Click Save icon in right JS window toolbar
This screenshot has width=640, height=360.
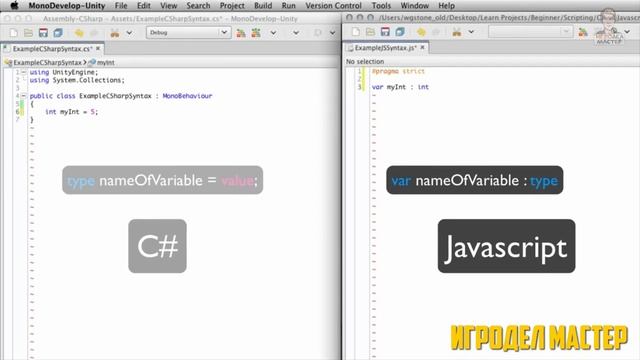point(385,32)
